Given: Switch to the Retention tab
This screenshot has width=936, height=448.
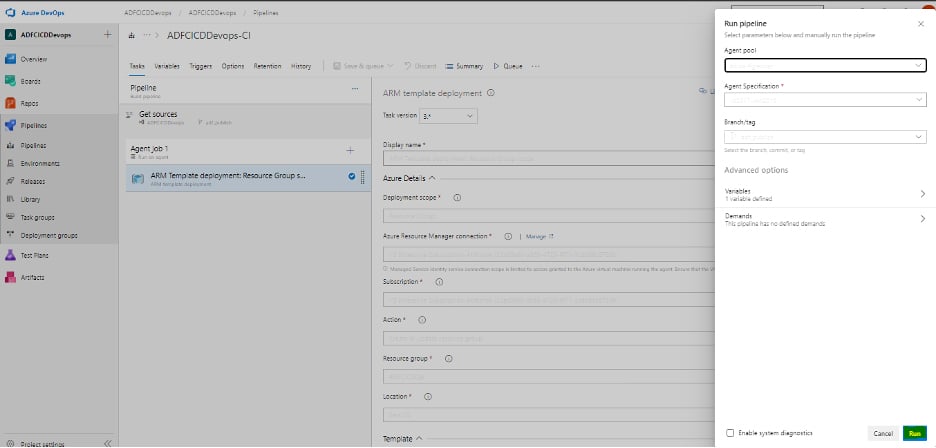Looking at the screenshot, I should (x=267, y=66).
